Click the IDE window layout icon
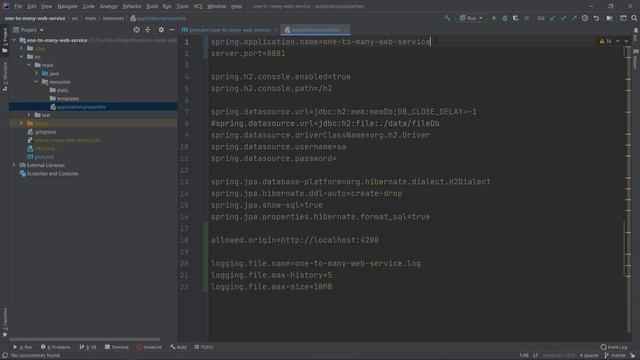Image resolution: width=640 pixels, height=360 pixels. 623,18
